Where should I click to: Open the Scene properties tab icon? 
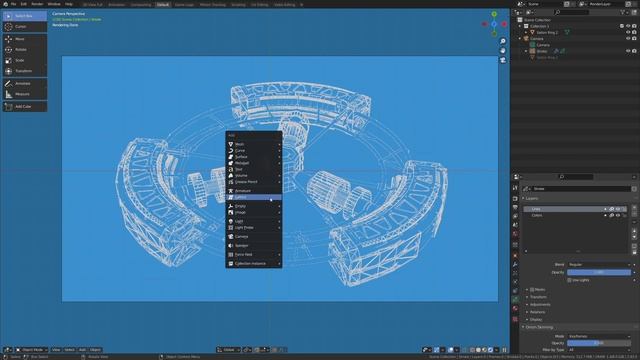(x=515, y=225)
